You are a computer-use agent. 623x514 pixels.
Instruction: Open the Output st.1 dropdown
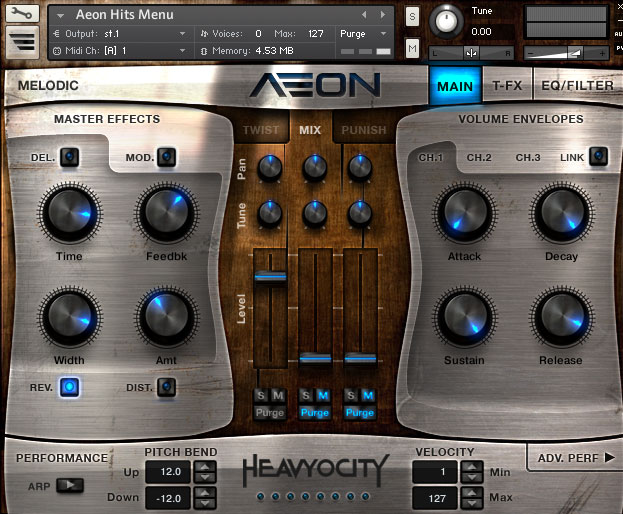click(118, 33)
